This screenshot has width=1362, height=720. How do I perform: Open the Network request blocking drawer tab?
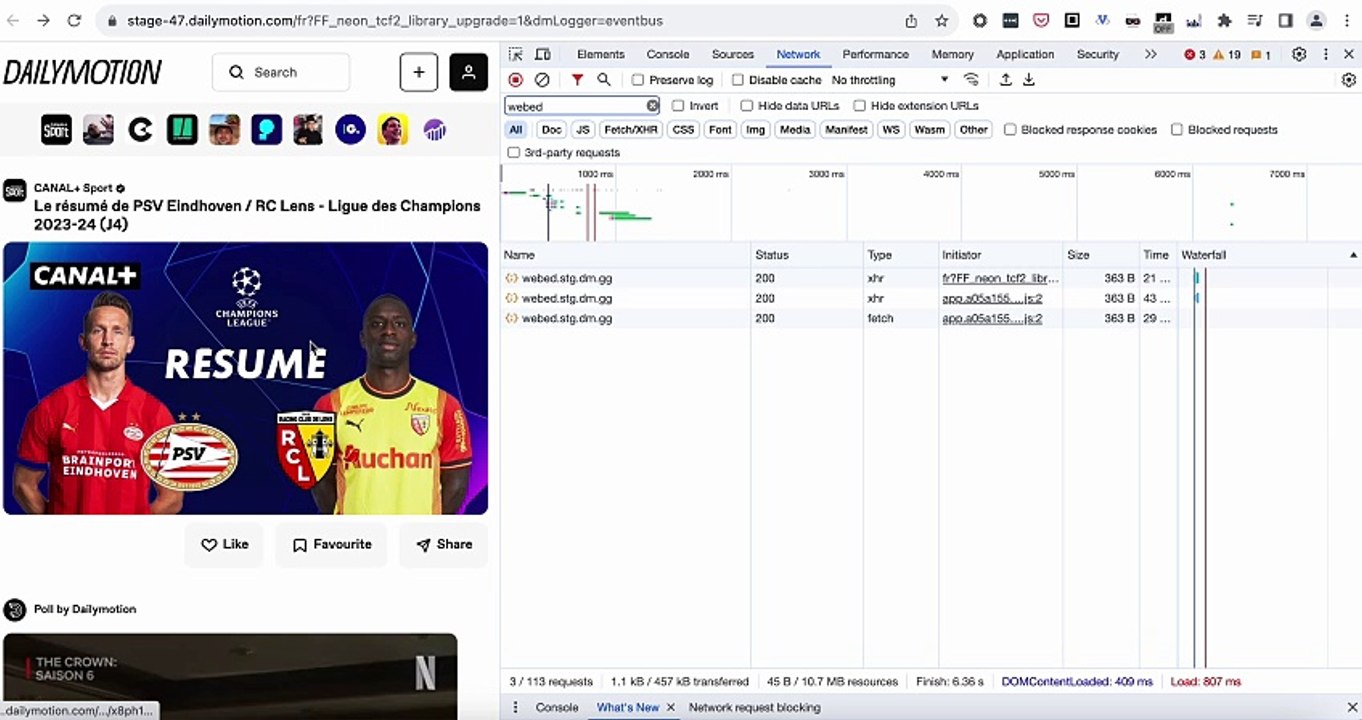[755, 707]
